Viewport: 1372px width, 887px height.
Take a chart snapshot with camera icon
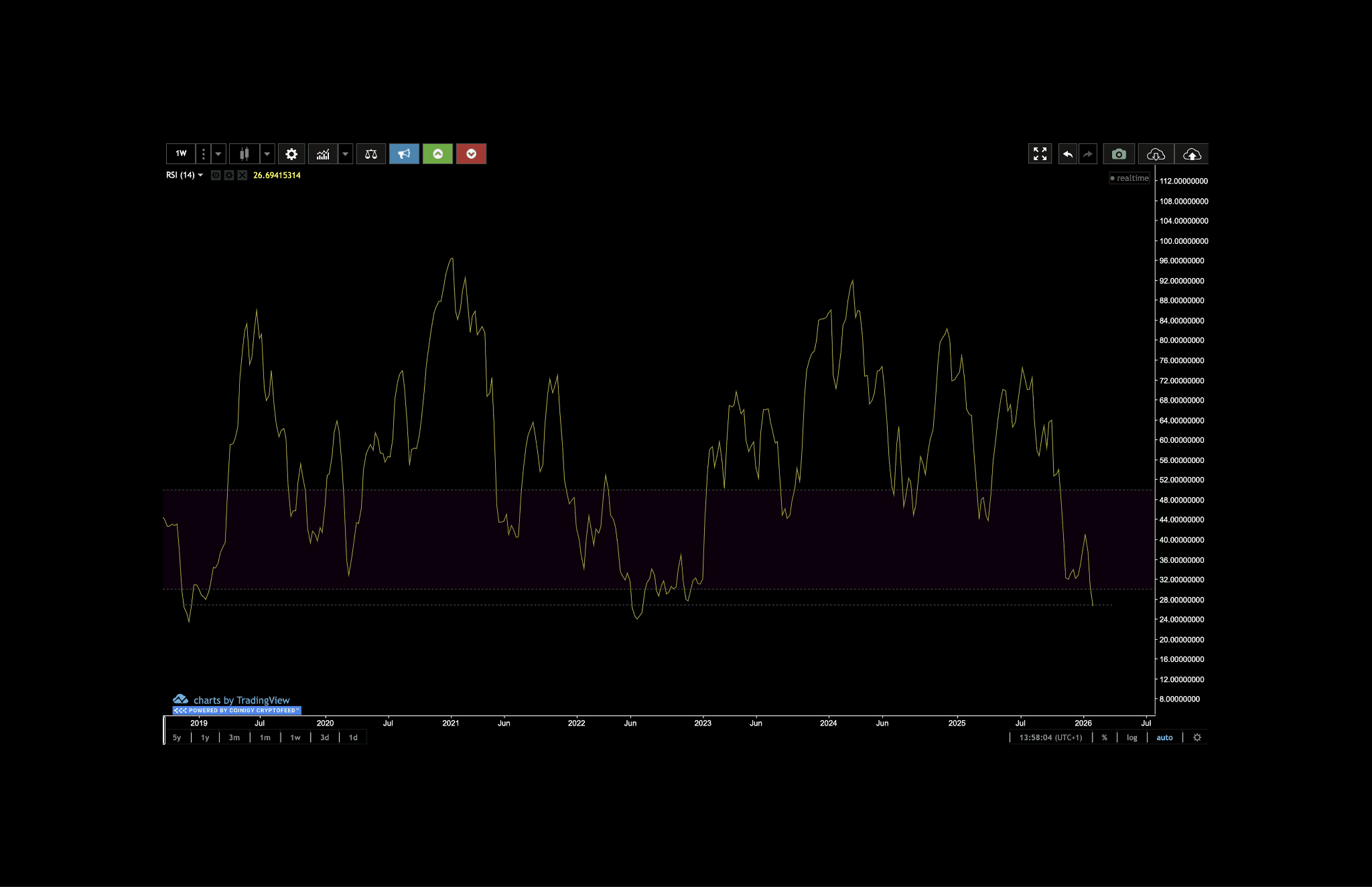(x=1119, y=154)
